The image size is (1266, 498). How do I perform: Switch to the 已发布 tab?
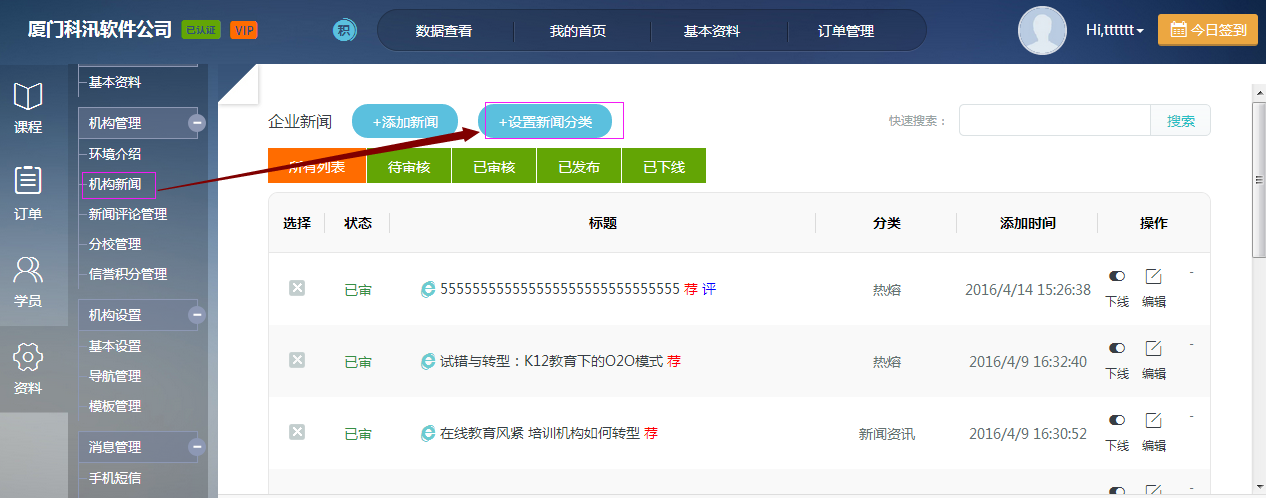579,166
